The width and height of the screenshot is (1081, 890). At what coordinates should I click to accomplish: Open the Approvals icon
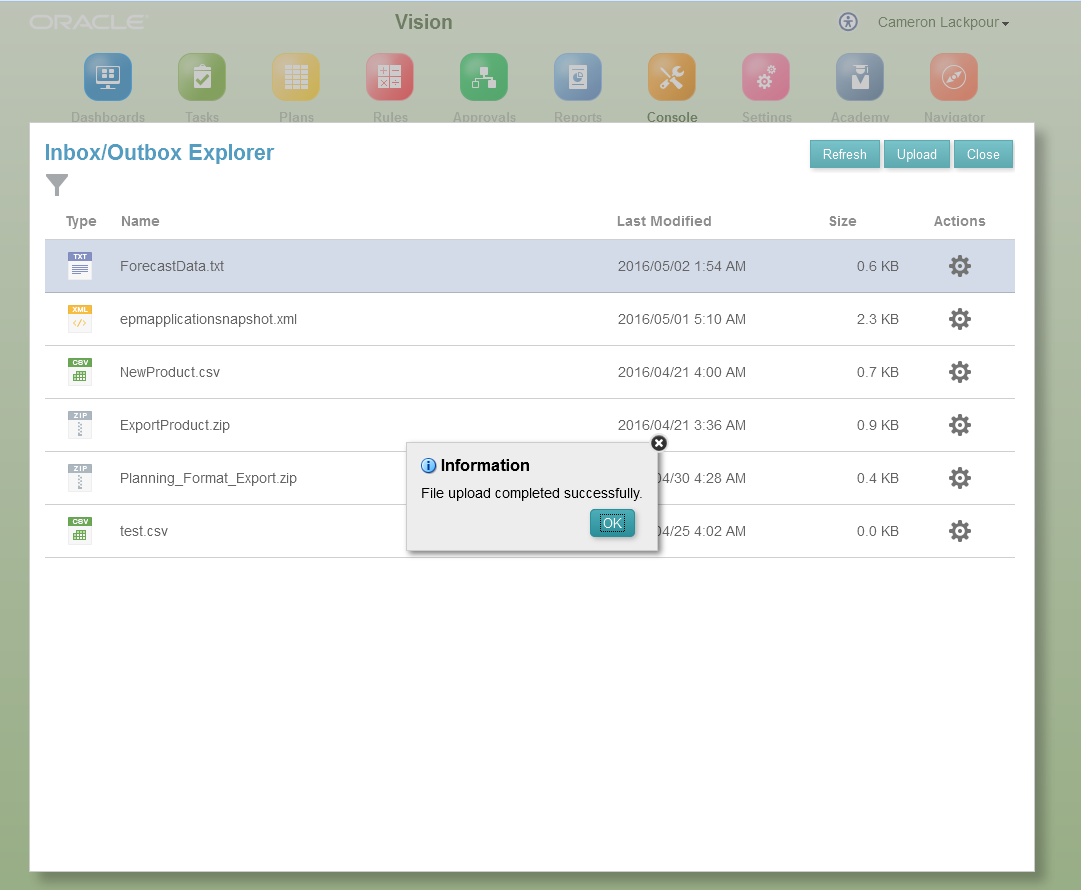(484, 77)
